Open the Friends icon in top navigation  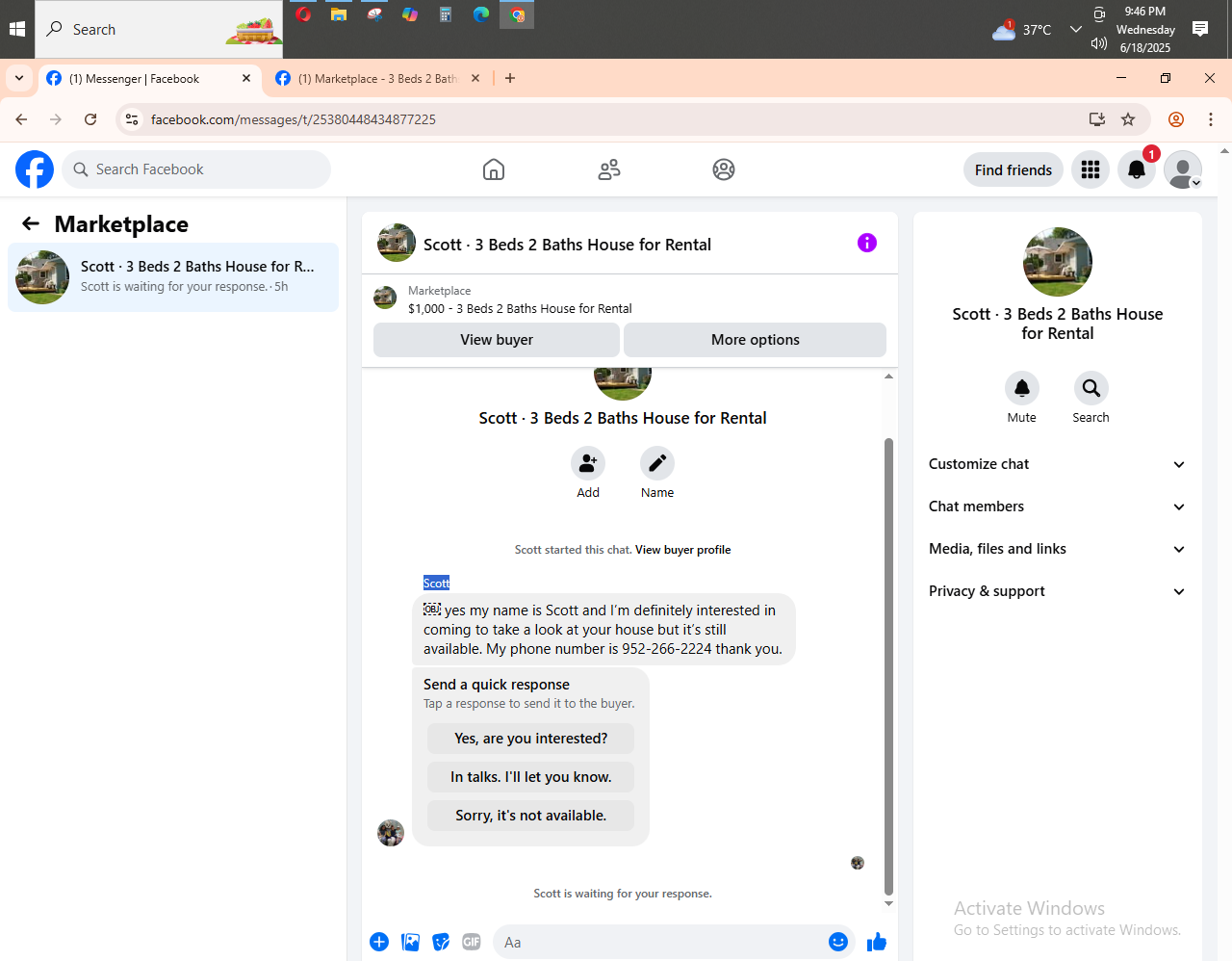click(x=609, y=169)
